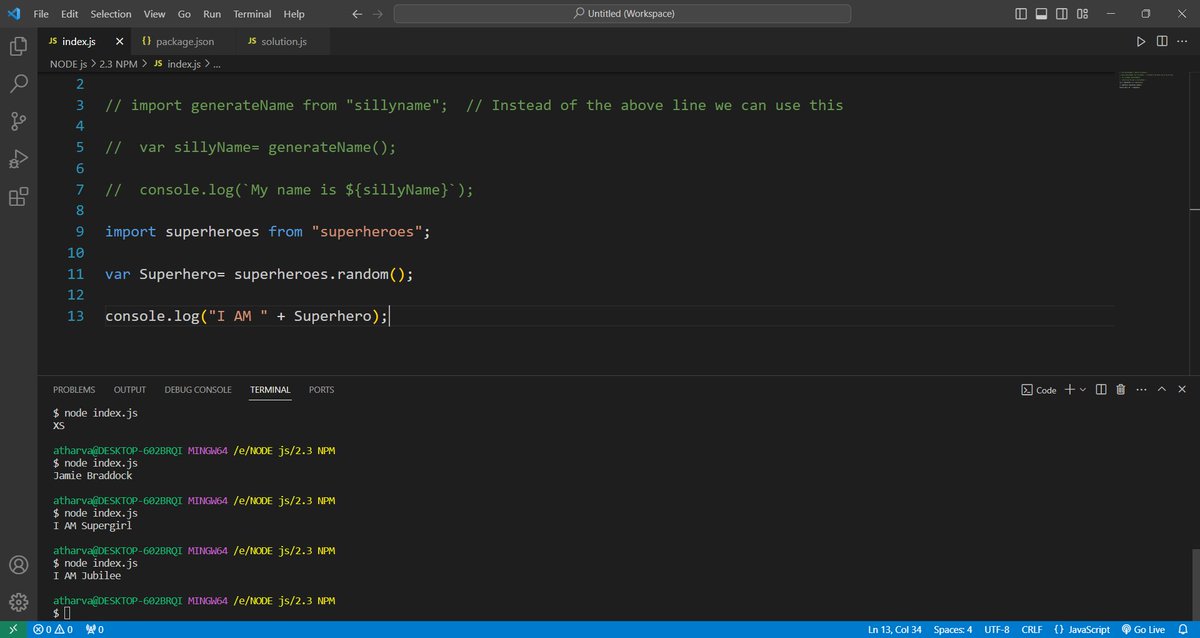This screenshot has height=638, width=1200.
Task: Expand the breadcrumb ellipsis after index.js
Action: click(216, 63)
